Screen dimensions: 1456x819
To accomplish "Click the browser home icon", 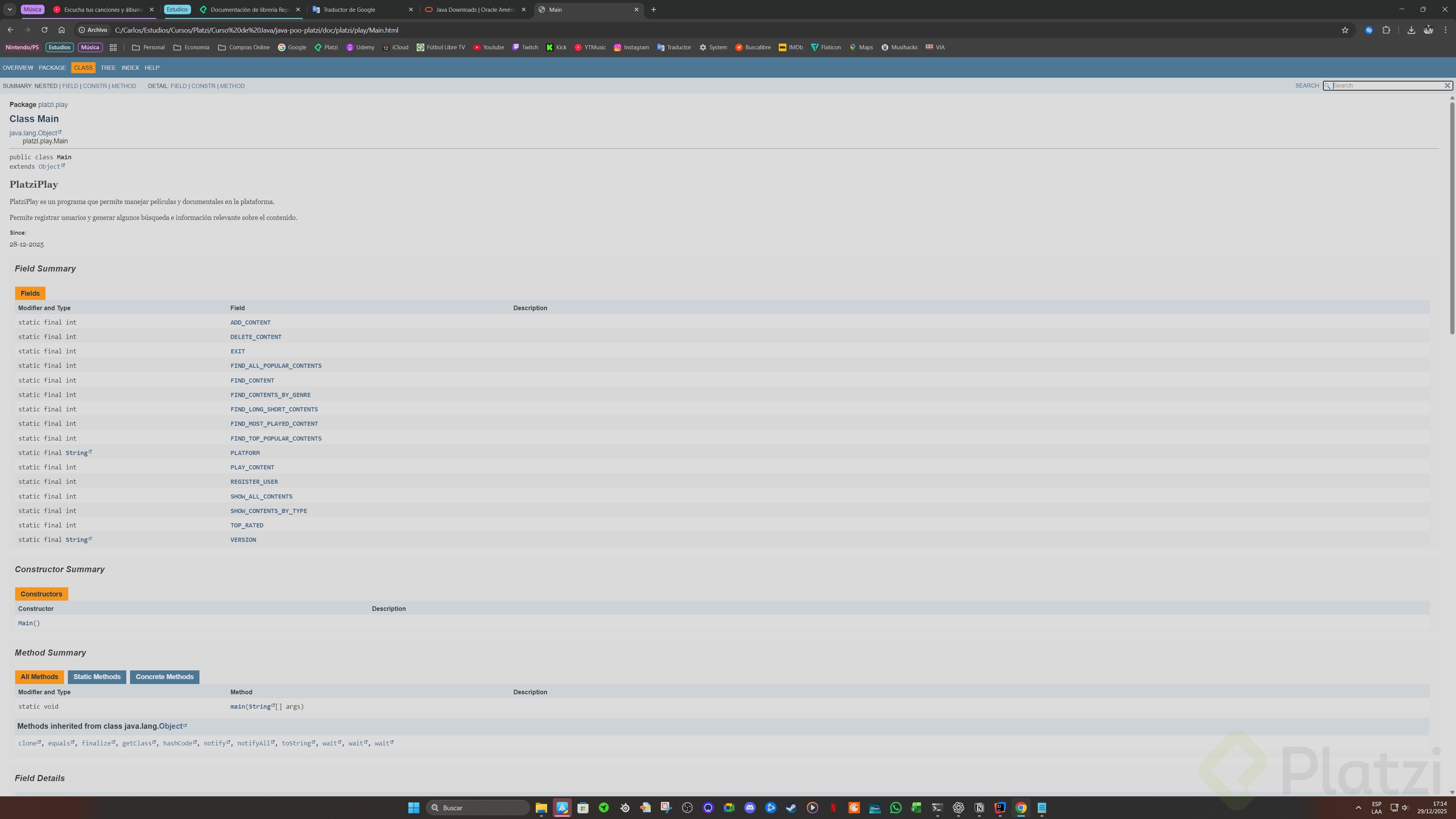I will (x=61, y=30).
